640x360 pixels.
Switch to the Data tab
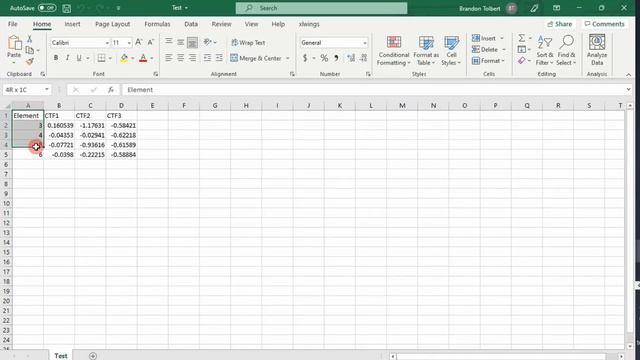pyautogui.click(x=191, y=24)
